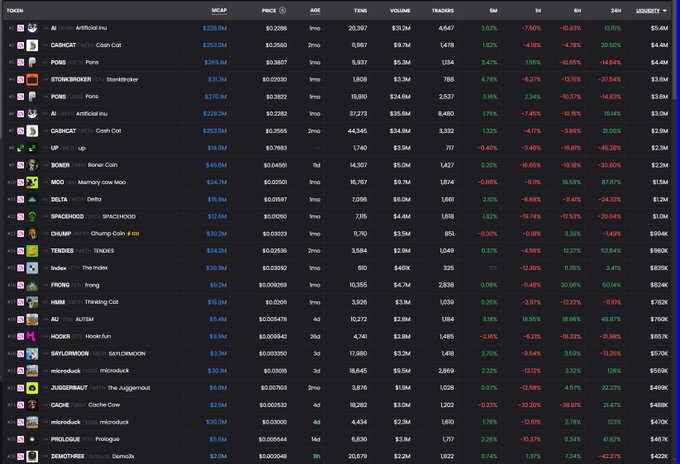
Task: Click the AU AUTISM token logo
Action: [32, 319]
